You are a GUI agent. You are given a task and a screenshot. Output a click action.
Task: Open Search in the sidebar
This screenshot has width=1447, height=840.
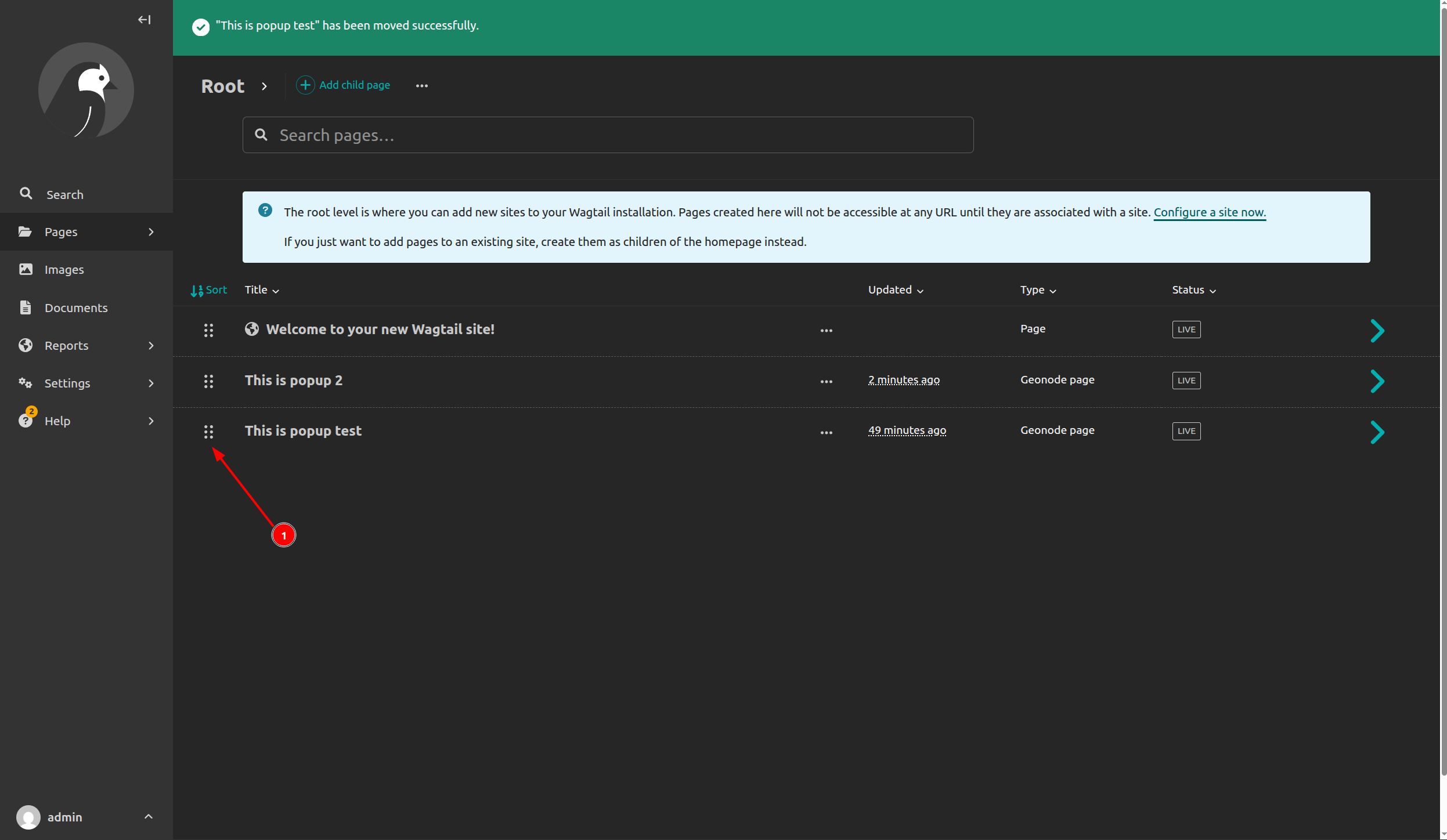(86, 194)
